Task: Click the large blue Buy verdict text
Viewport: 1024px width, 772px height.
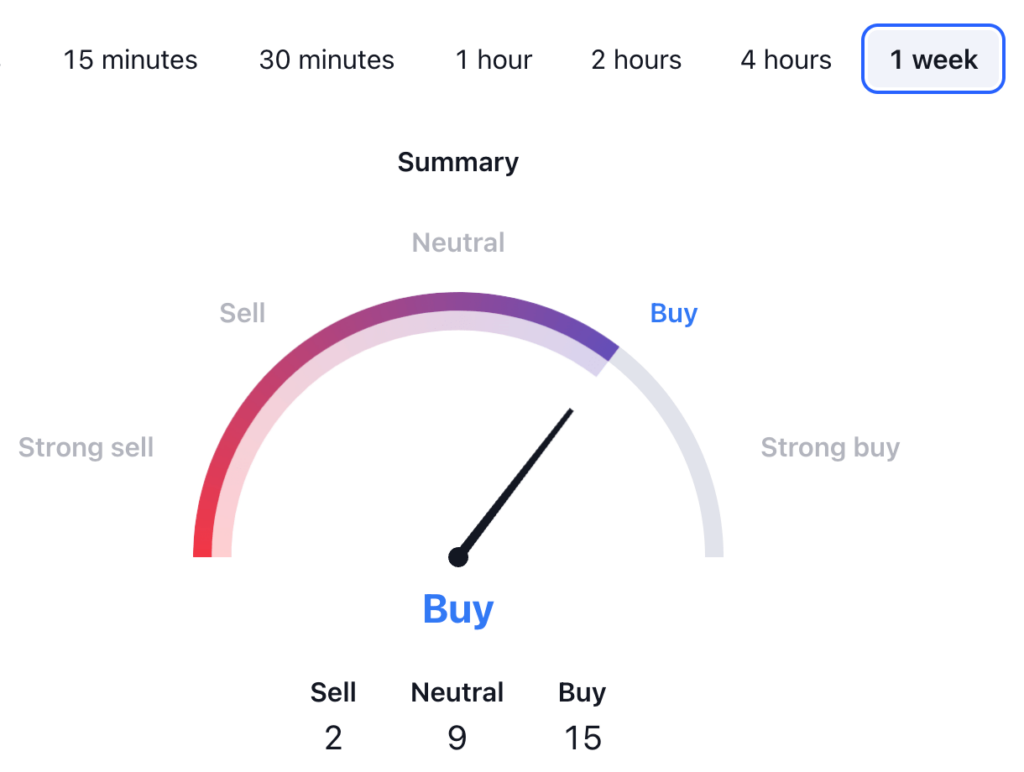Action: tap(457, 608)
